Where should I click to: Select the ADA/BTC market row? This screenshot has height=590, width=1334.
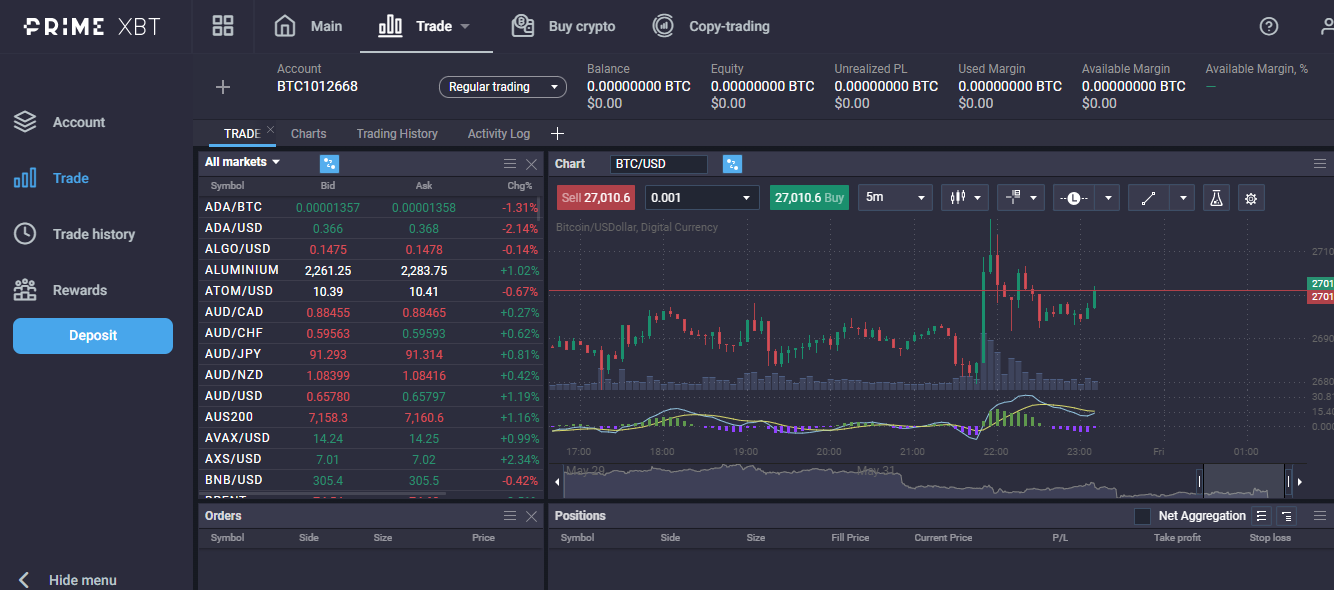tap(370, 207)
